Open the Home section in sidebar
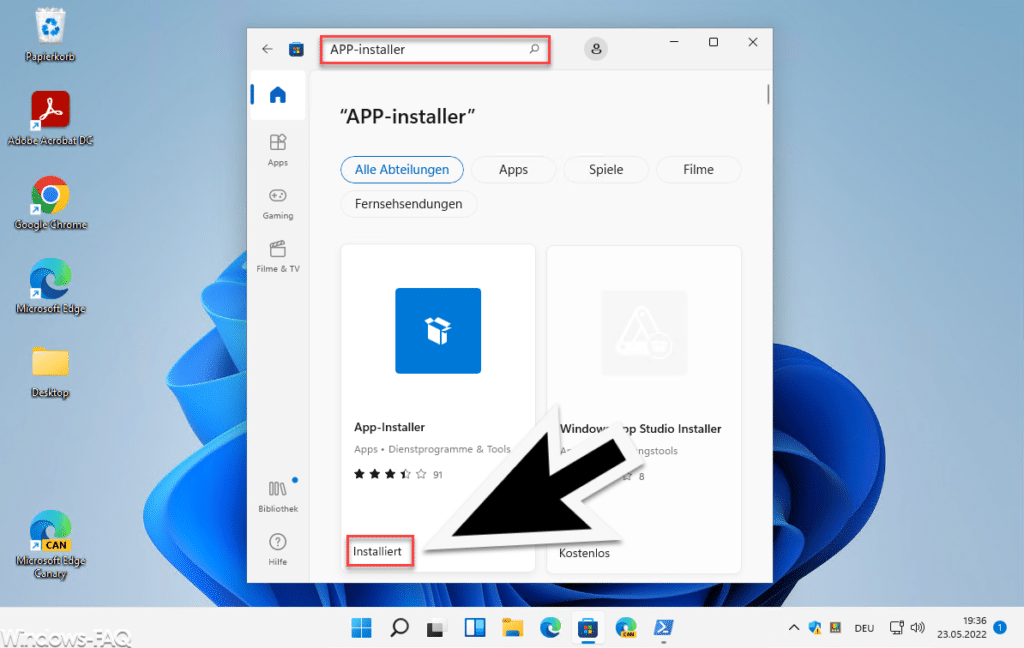 (278, 95)
